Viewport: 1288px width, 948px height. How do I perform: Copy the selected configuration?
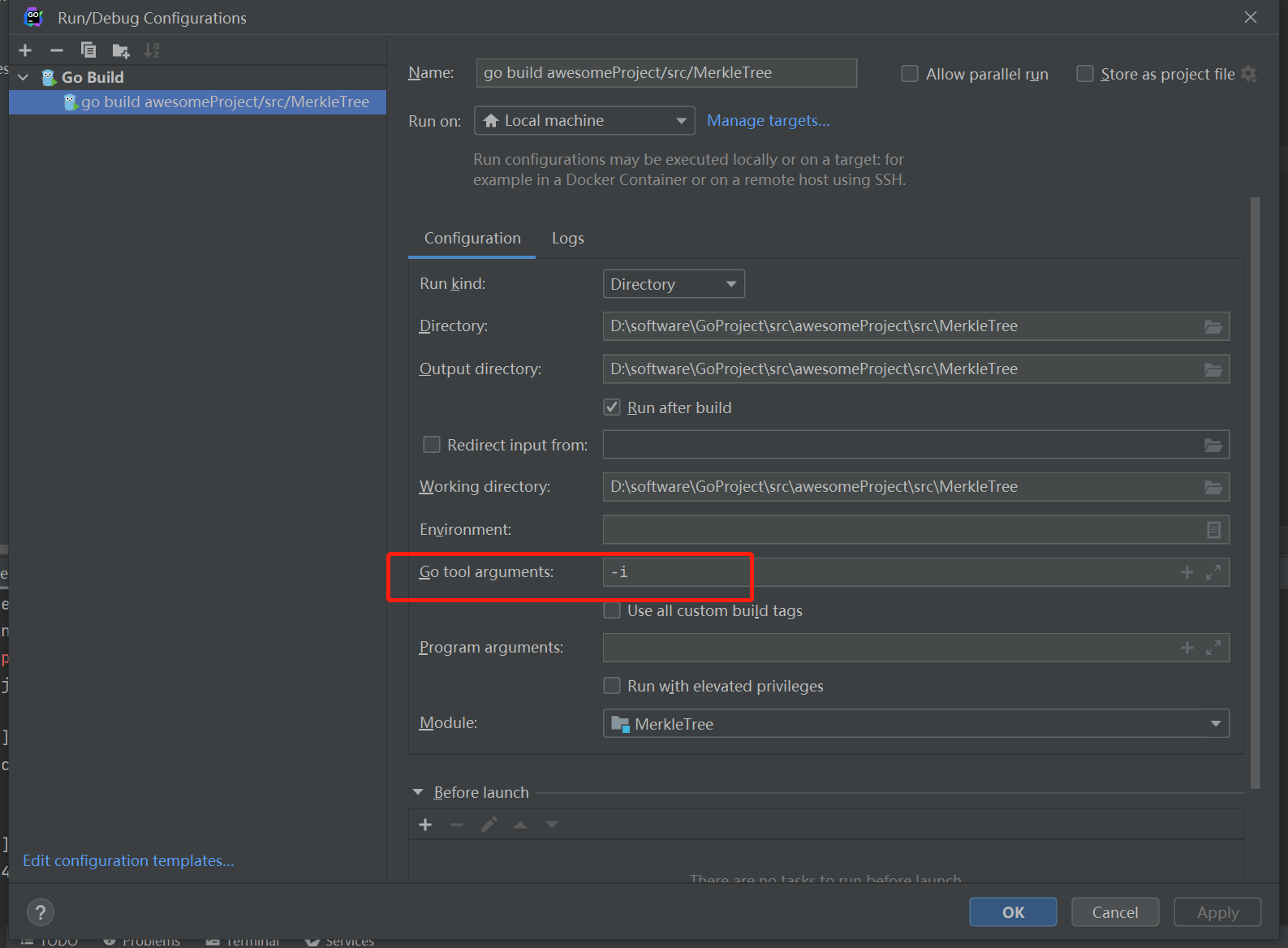coord(88,50)
